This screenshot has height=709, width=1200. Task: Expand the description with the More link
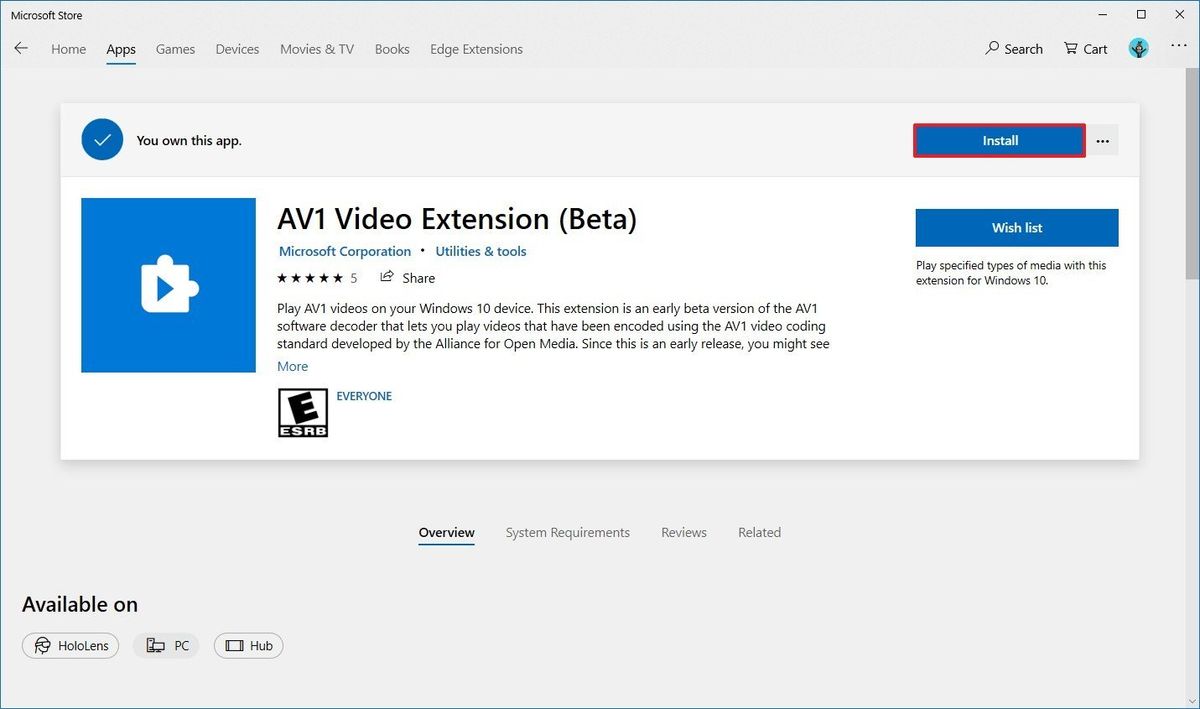point(292,366)
